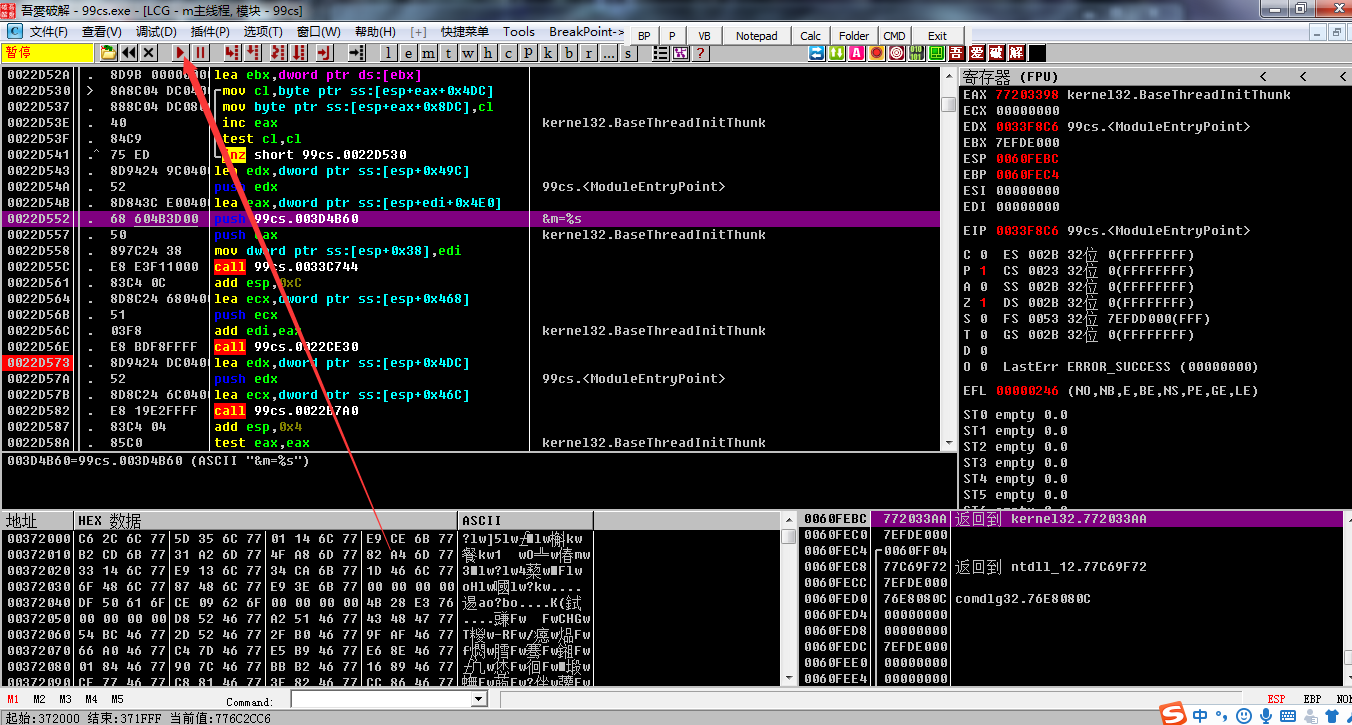Show CPU window with 'c' button
Viewport: 1352px width, 725px height.
click(x=508, y=53)
